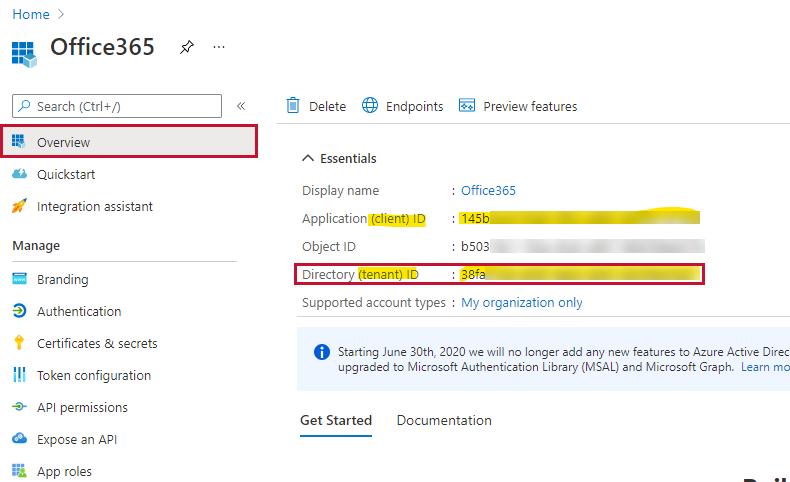This screenshot has width=790, height=482.
Task: Open the ellipsis more options menu
Action: (x=219, y=47)
